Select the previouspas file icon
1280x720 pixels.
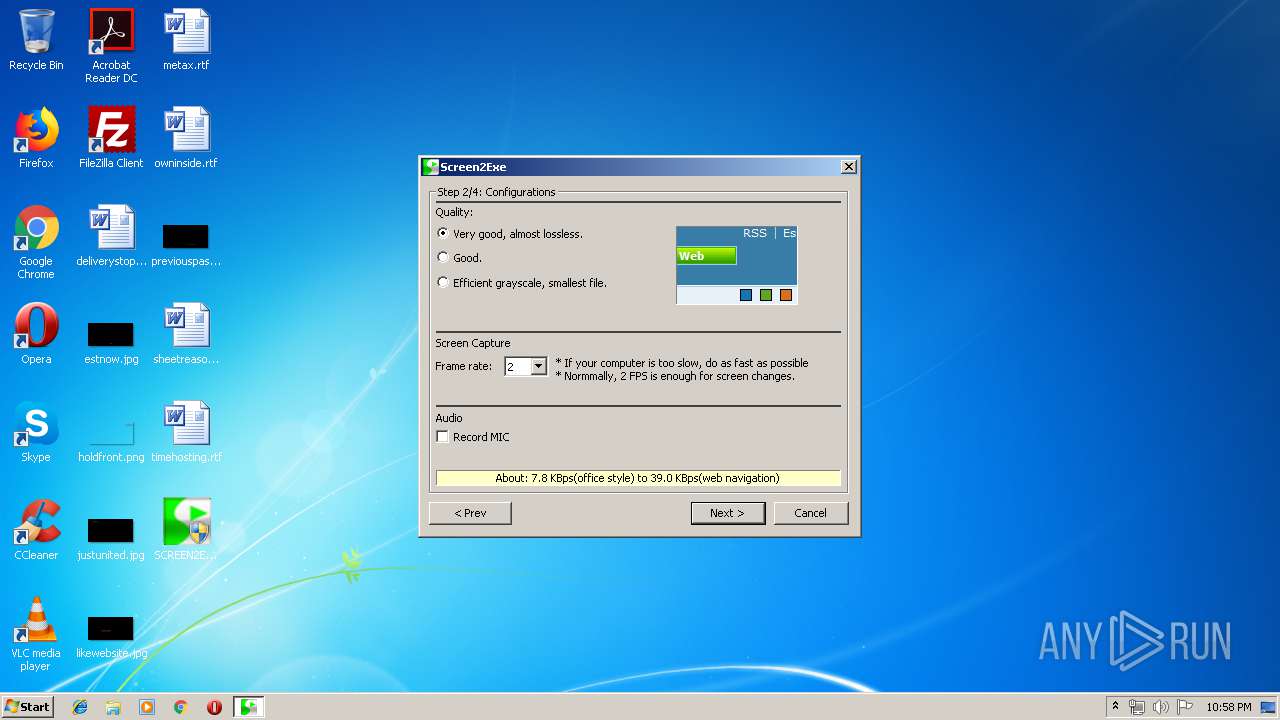click(186, 243)
